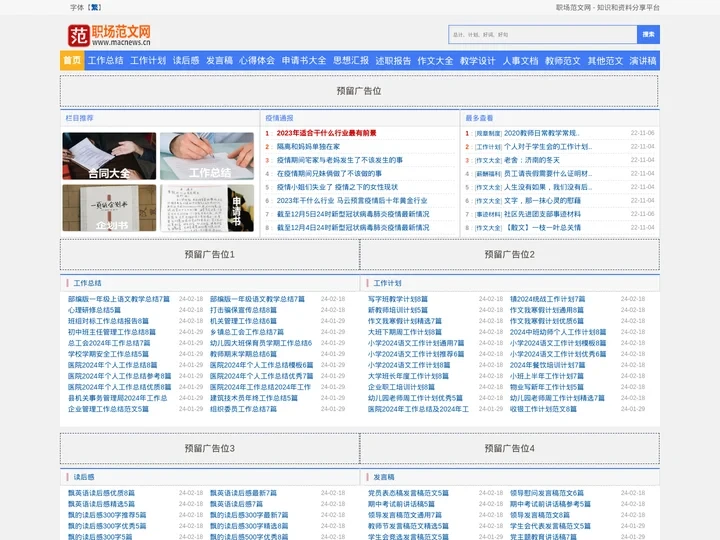
Task: Open 其他范文 navigation item
Action: 605,60
